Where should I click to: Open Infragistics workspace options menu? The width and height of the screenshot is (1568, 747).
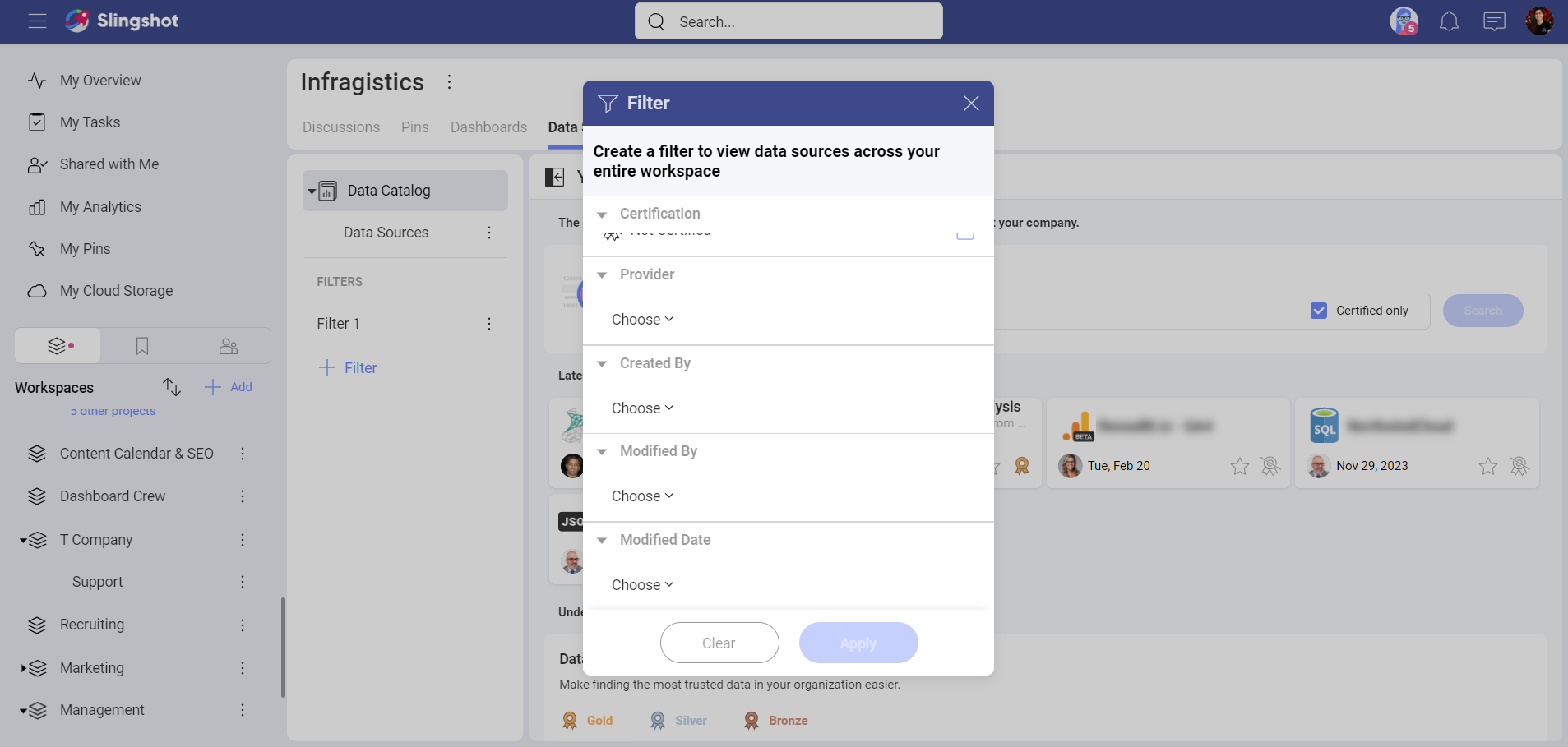[x=449, y=81]
